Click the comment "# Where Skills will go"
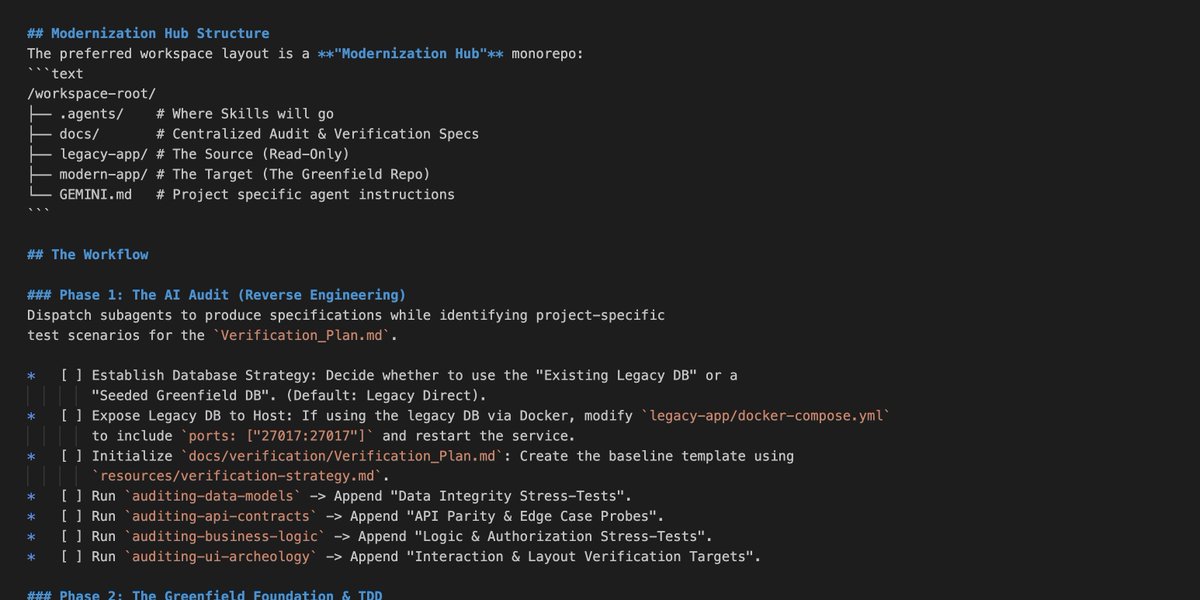Screen dimensions: 1200x600 click(245, 114)
